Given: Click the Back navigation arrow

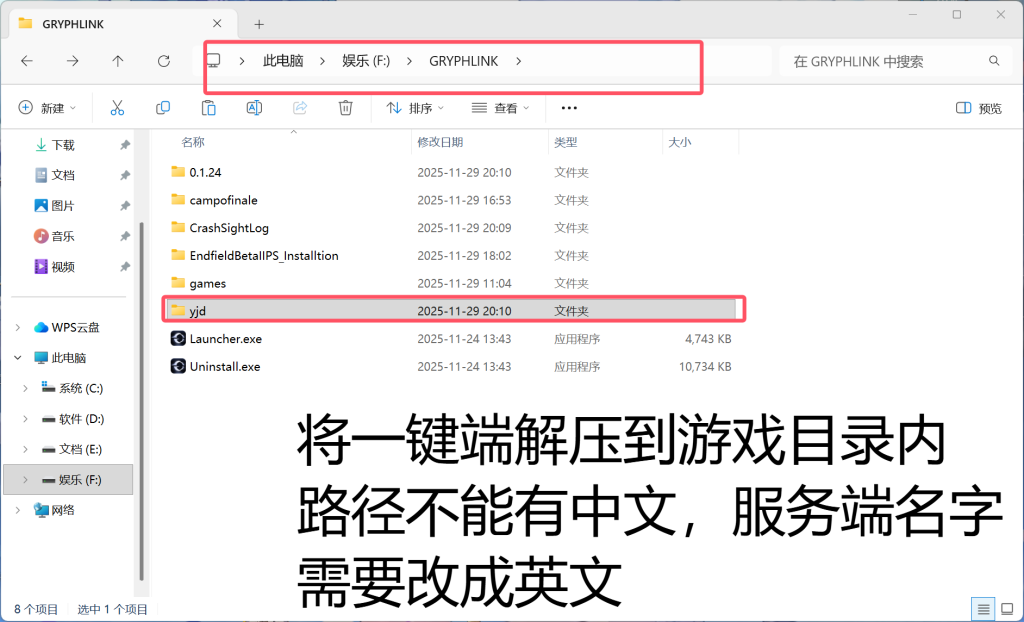Looking at the screenshot, I should click(27, 60).
